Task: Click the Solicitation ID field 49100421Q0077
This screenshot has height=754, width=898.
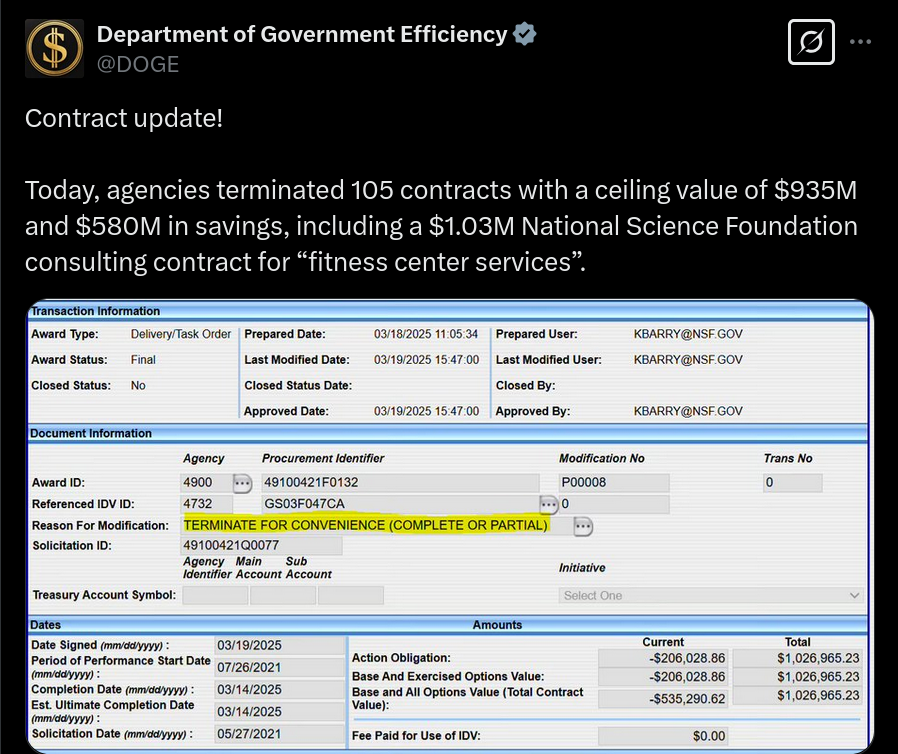Action: pyautogui.click(x=262, y=546)
